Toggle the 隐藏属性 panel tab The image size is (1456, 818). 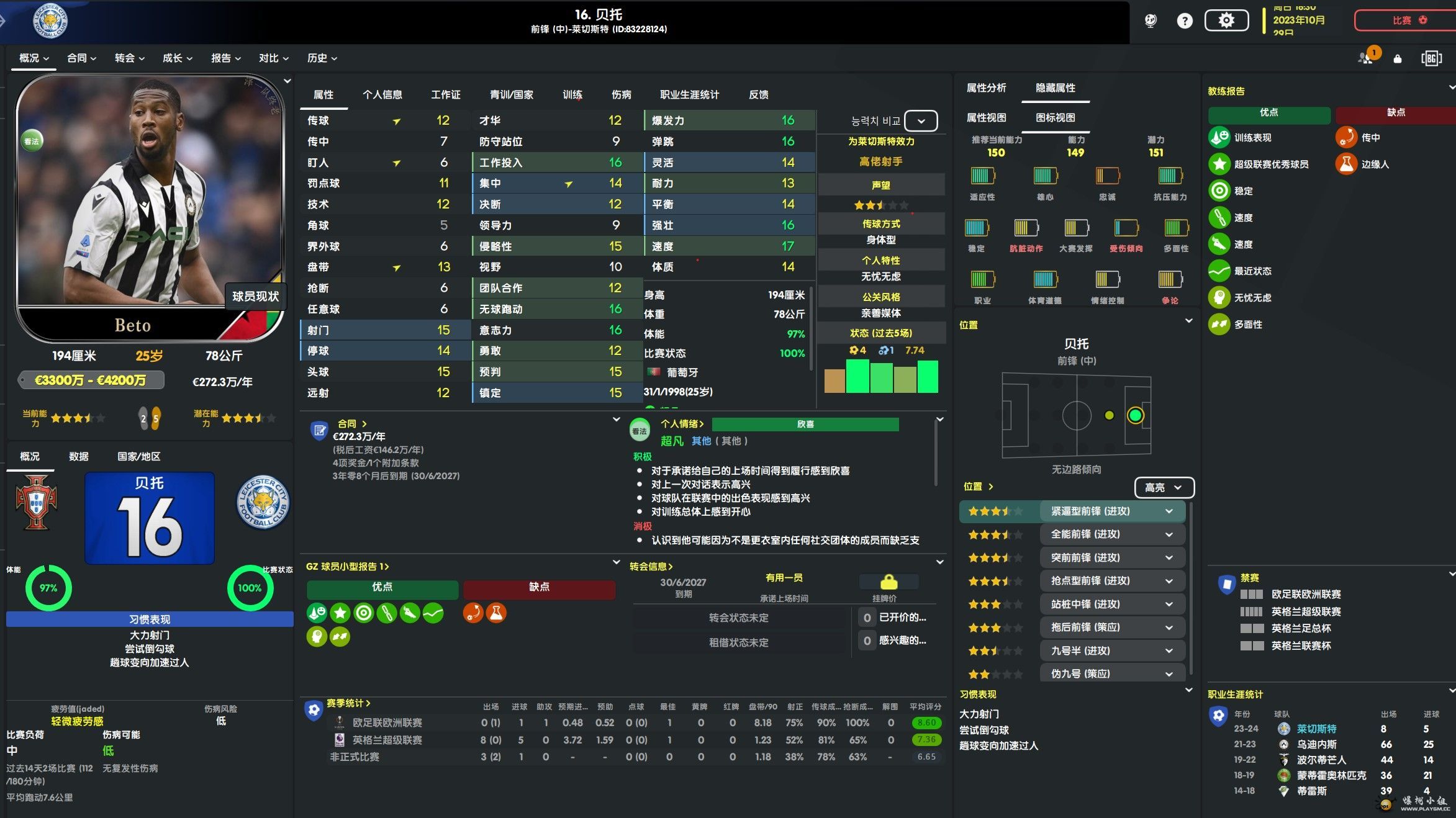[x=1055, y=88]
